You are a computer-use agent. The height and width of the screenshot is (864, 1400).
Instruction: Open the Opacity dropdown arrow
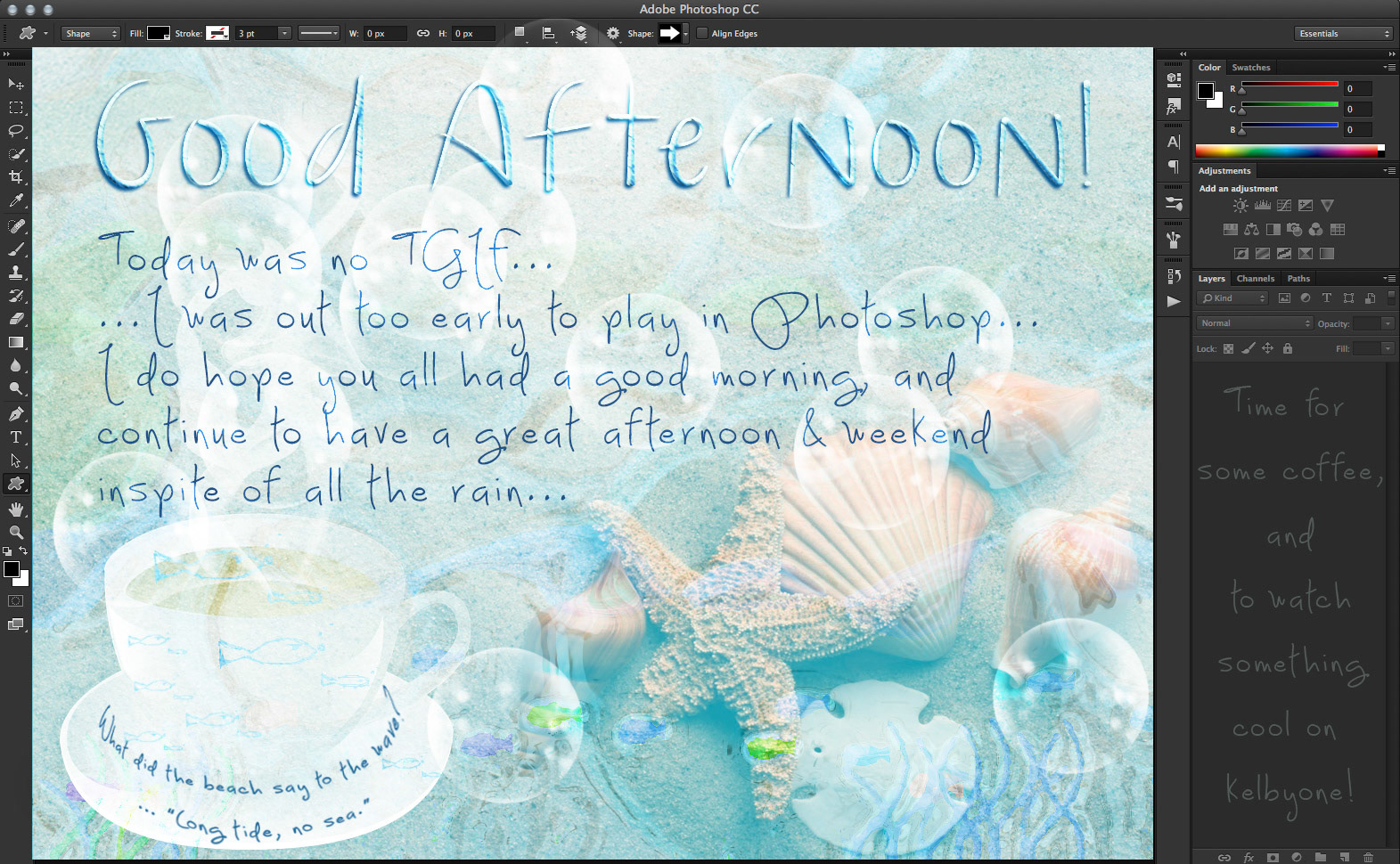[x=1388, y=323]
